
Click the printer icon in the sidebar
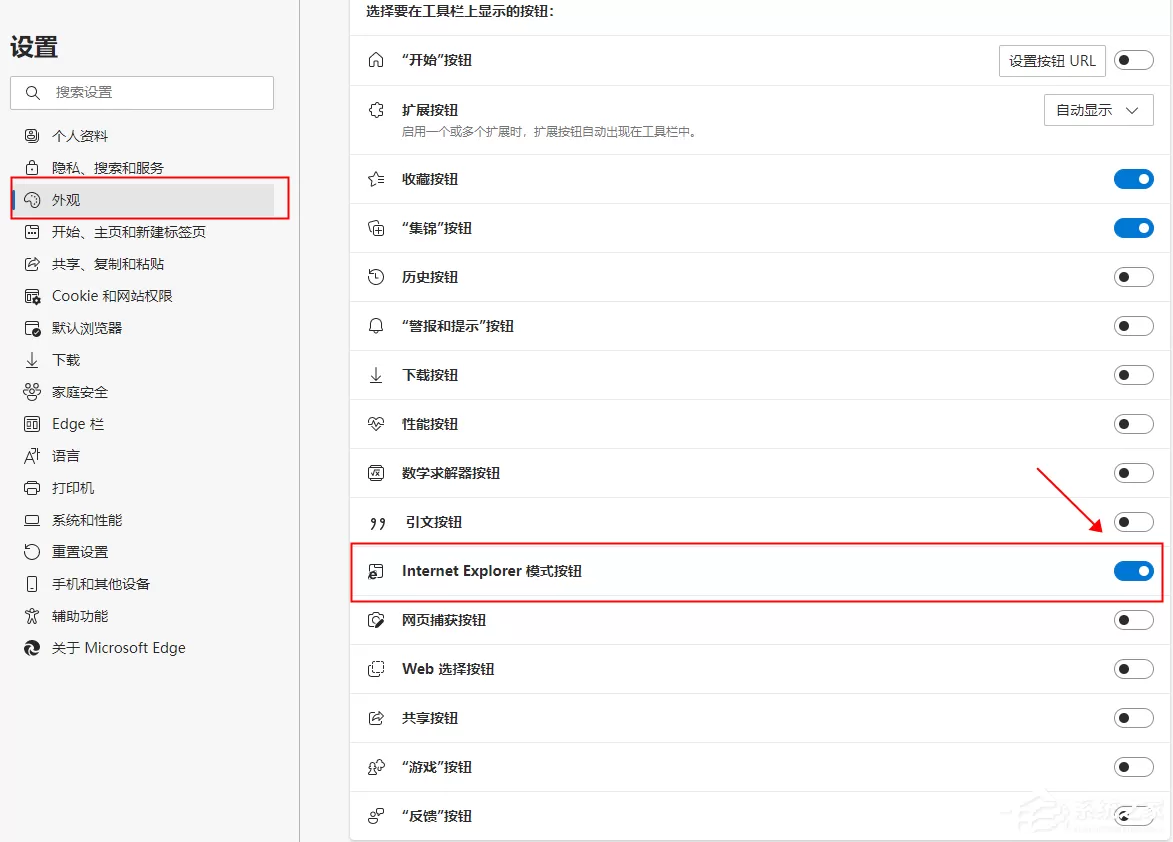(x=31, y=488)
